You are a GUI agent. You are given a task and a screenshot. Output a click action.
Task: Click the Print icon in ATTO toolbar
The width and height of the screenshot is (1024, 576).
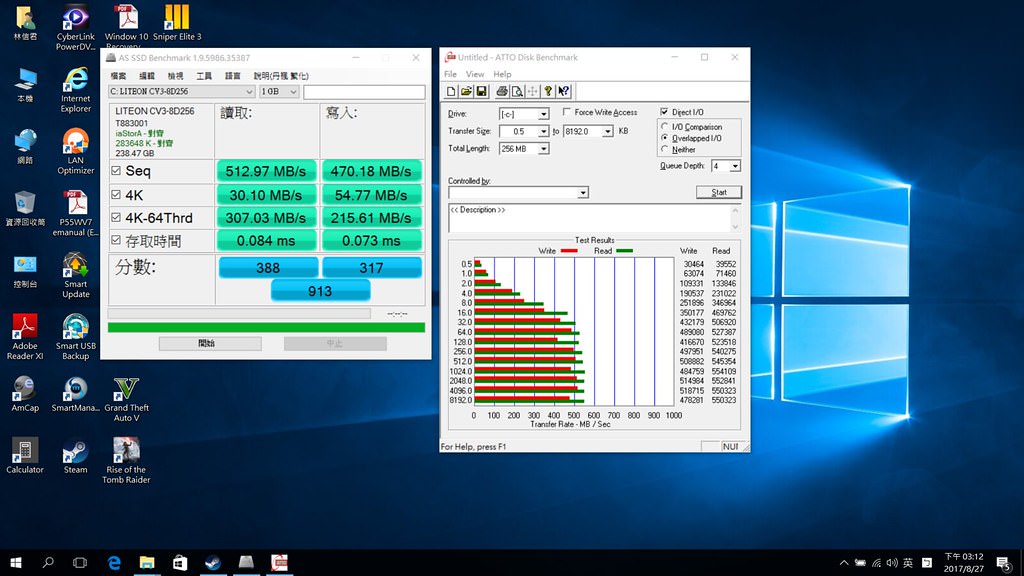tap(502, 91)
